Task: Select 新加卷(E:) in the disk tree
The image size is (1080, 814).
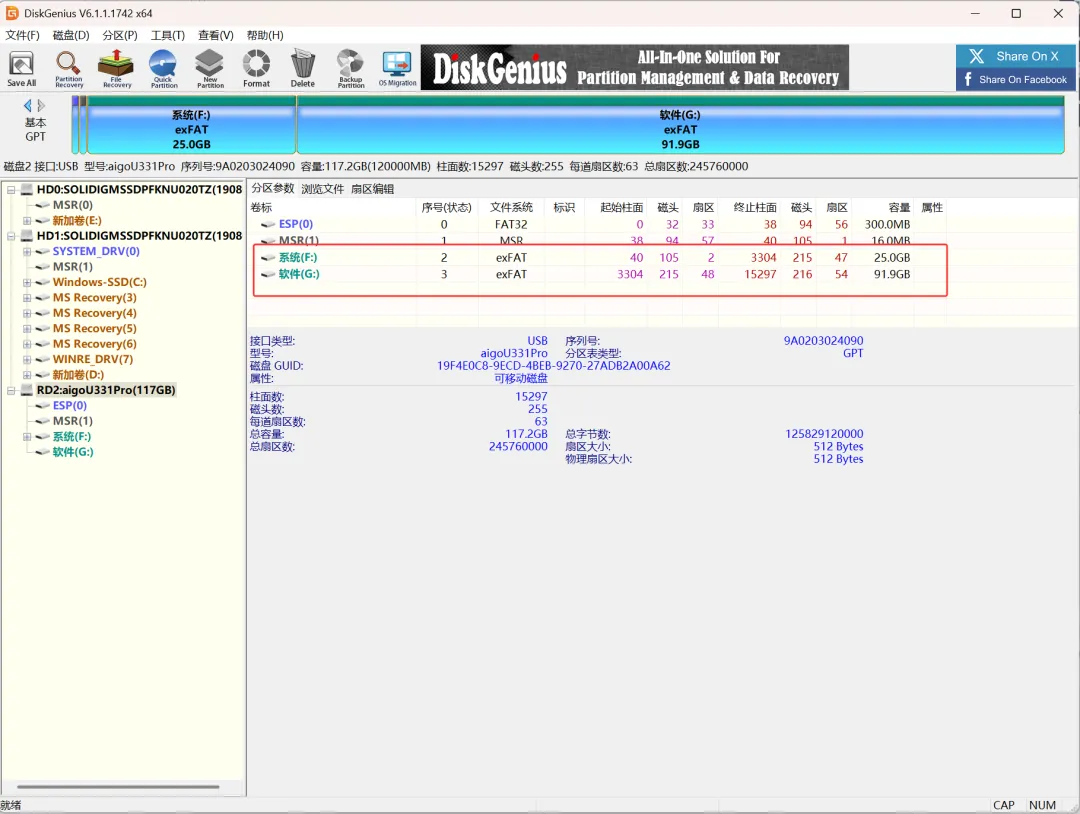Action: click(77, 220)
